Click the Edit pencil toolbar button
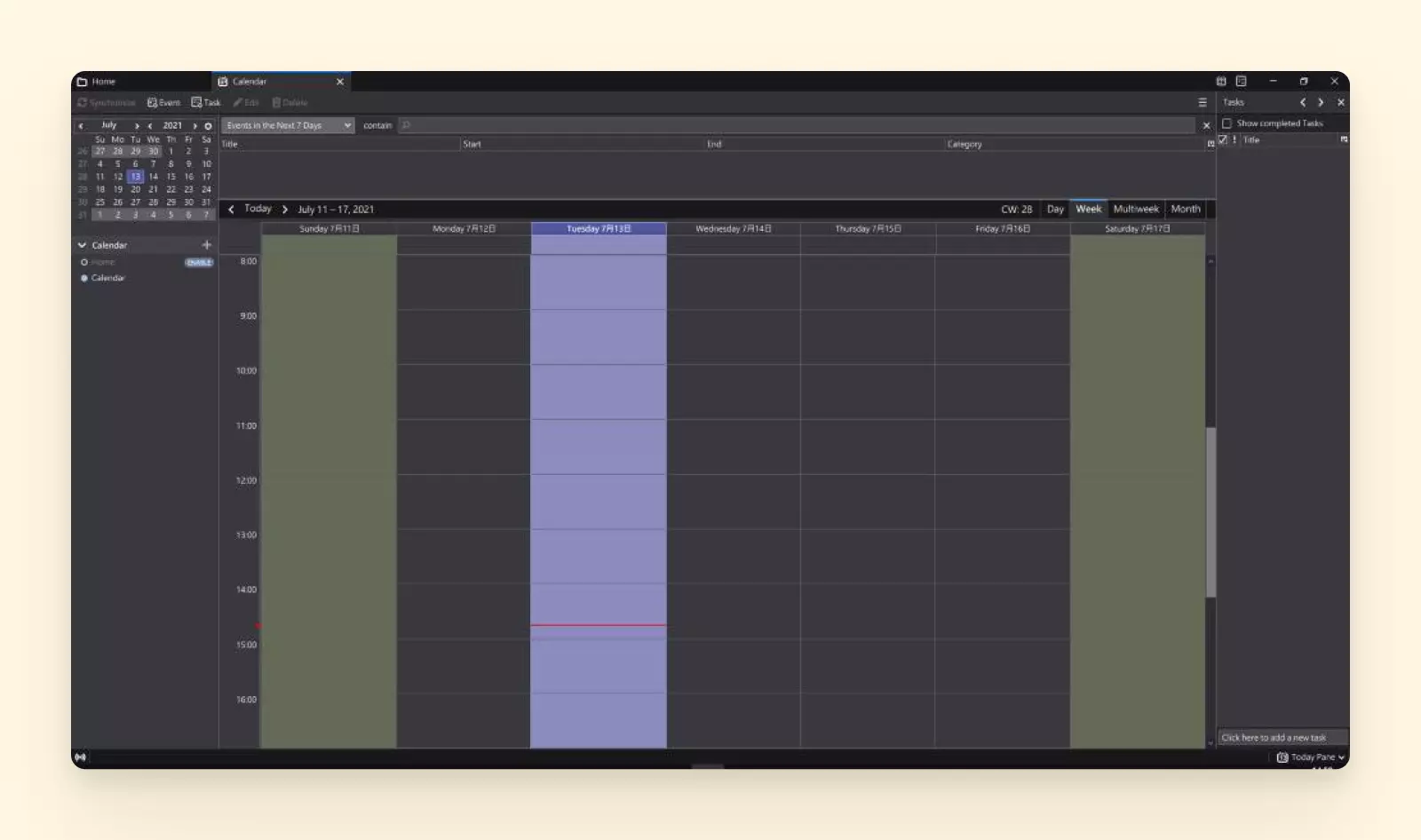 coord(246,103)
